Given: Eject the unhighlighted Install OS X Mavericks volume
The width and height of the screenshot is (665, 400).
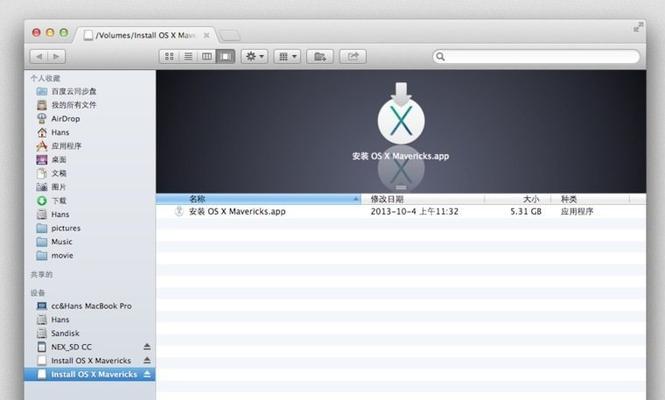Looking at the screenshot, I should click(147, 360).
